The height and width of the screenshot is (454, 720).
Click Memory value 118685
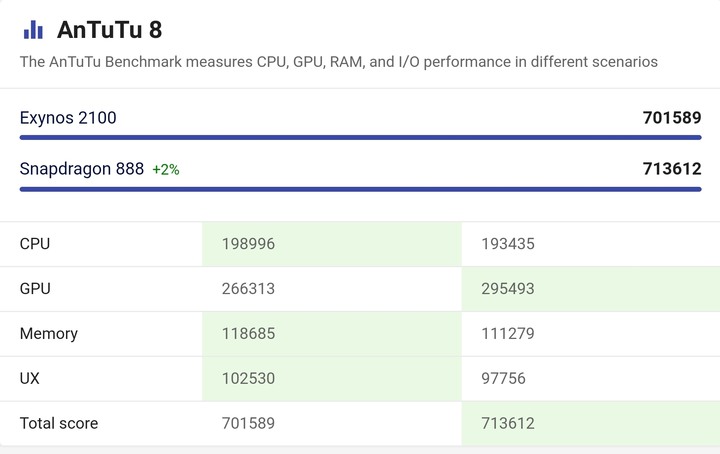(248, 334)
